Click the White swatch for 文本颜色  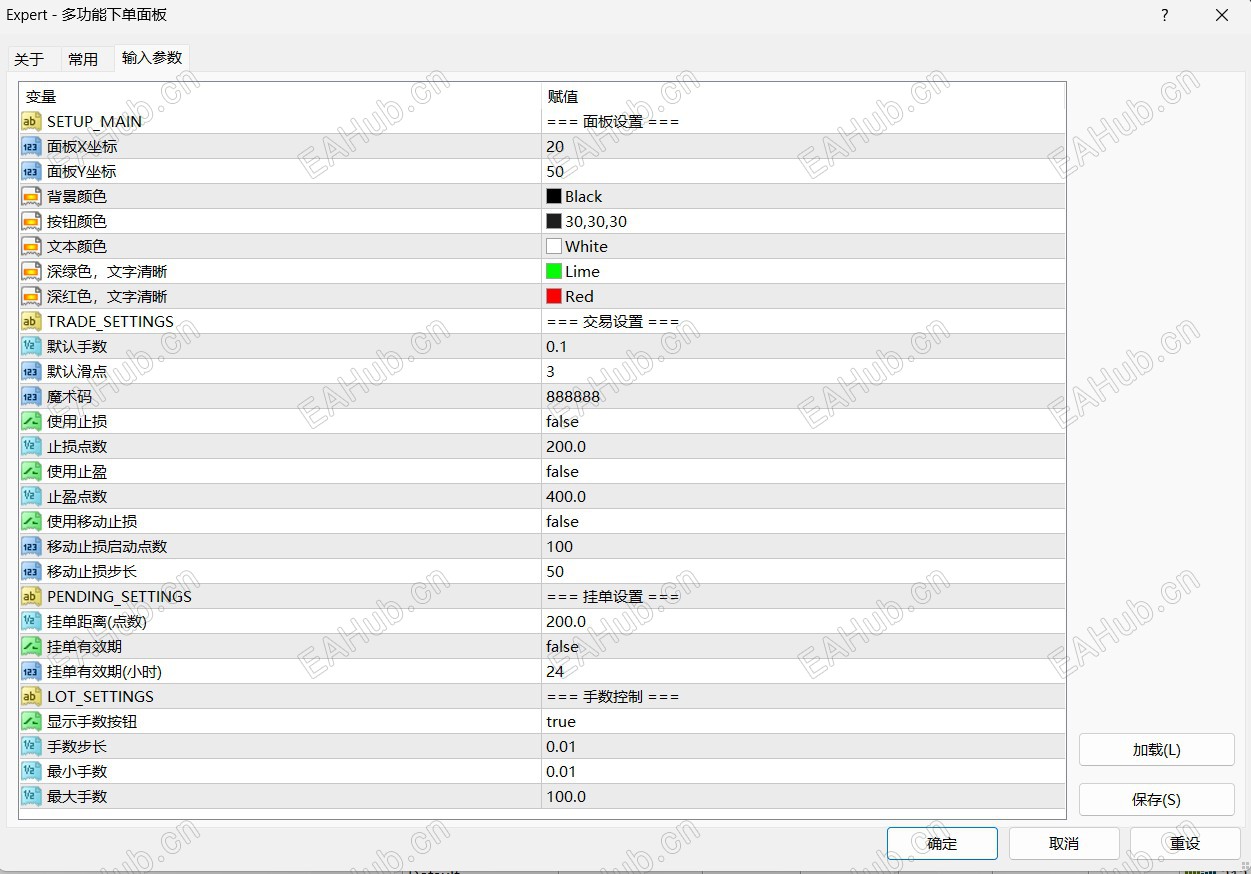pos(554,246)
